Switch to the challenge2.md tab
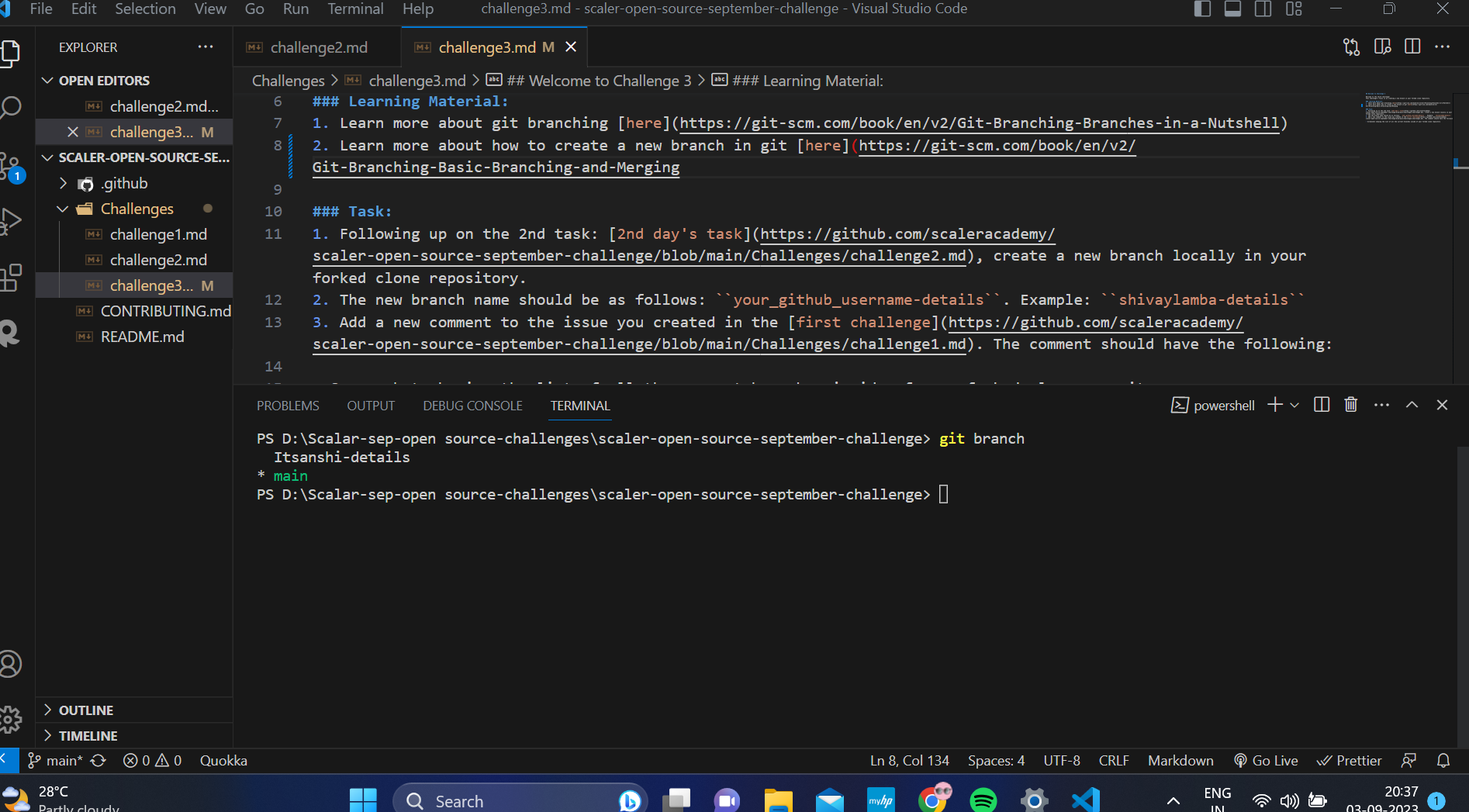This screenshot has width=1469, height=812. (318, 47)
